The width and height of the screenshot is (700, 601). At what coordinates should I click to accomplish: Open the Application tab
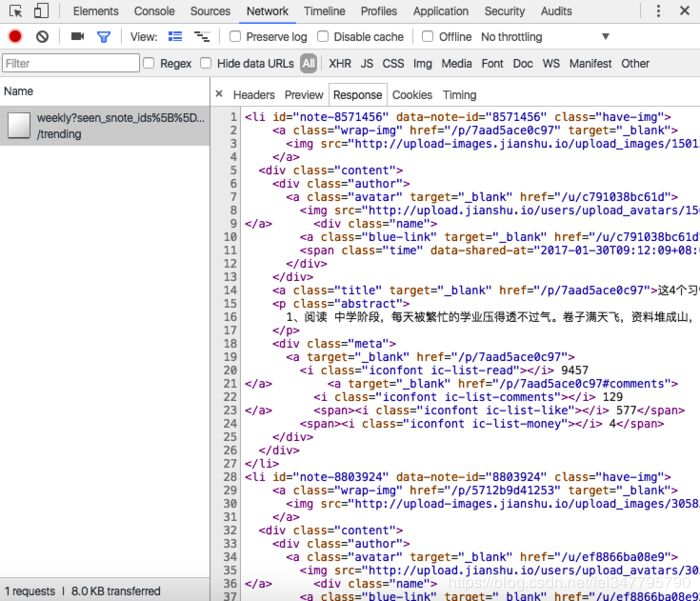441,11
